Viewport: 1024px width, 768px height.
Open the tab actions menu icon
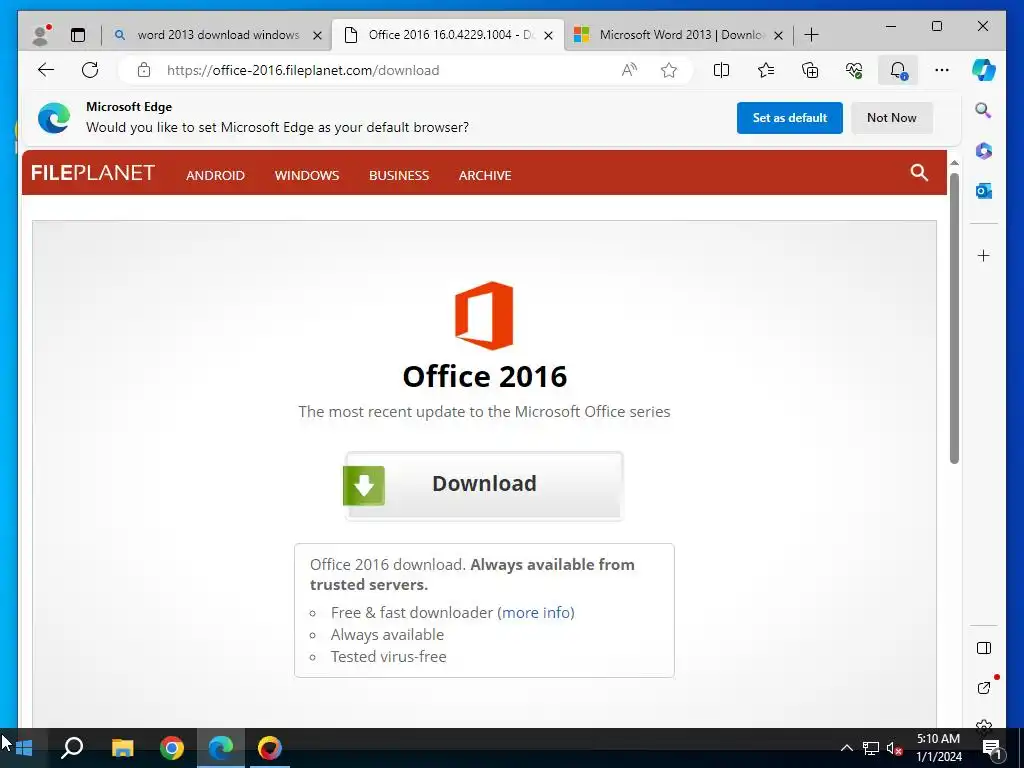click(78, 35)
